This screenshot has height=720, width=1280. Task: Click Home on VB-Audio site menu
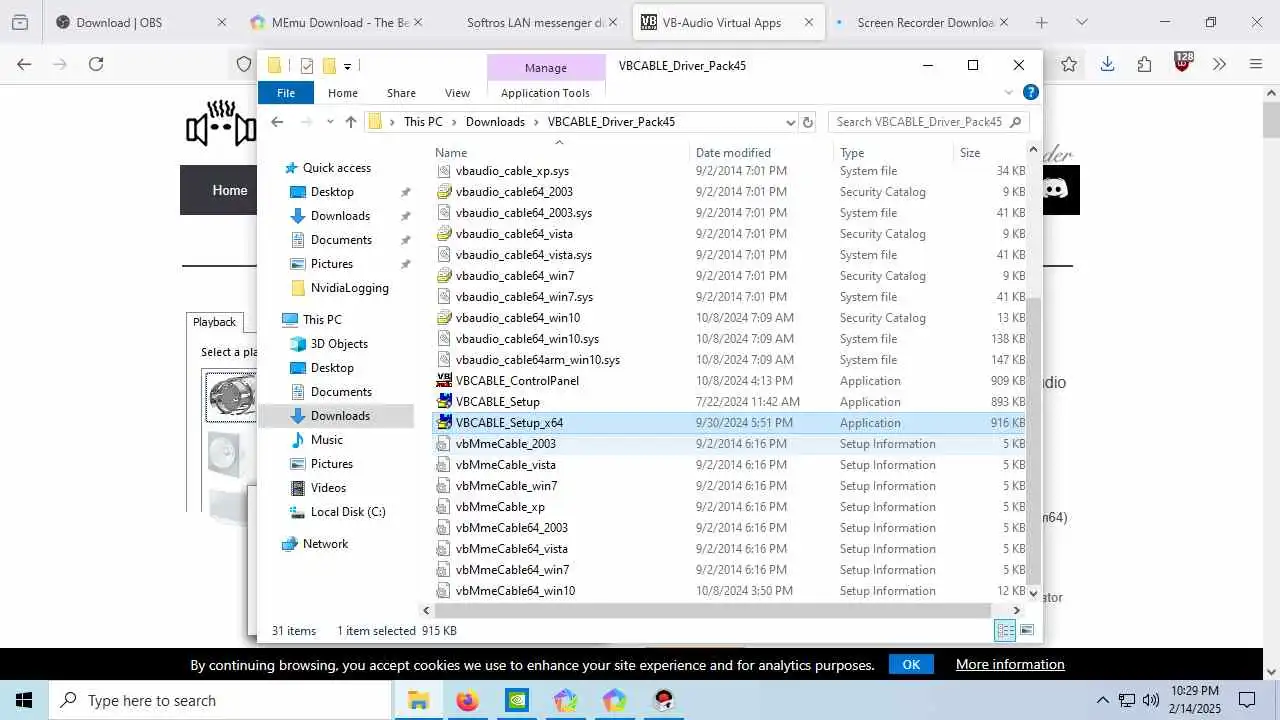point(229,190)
